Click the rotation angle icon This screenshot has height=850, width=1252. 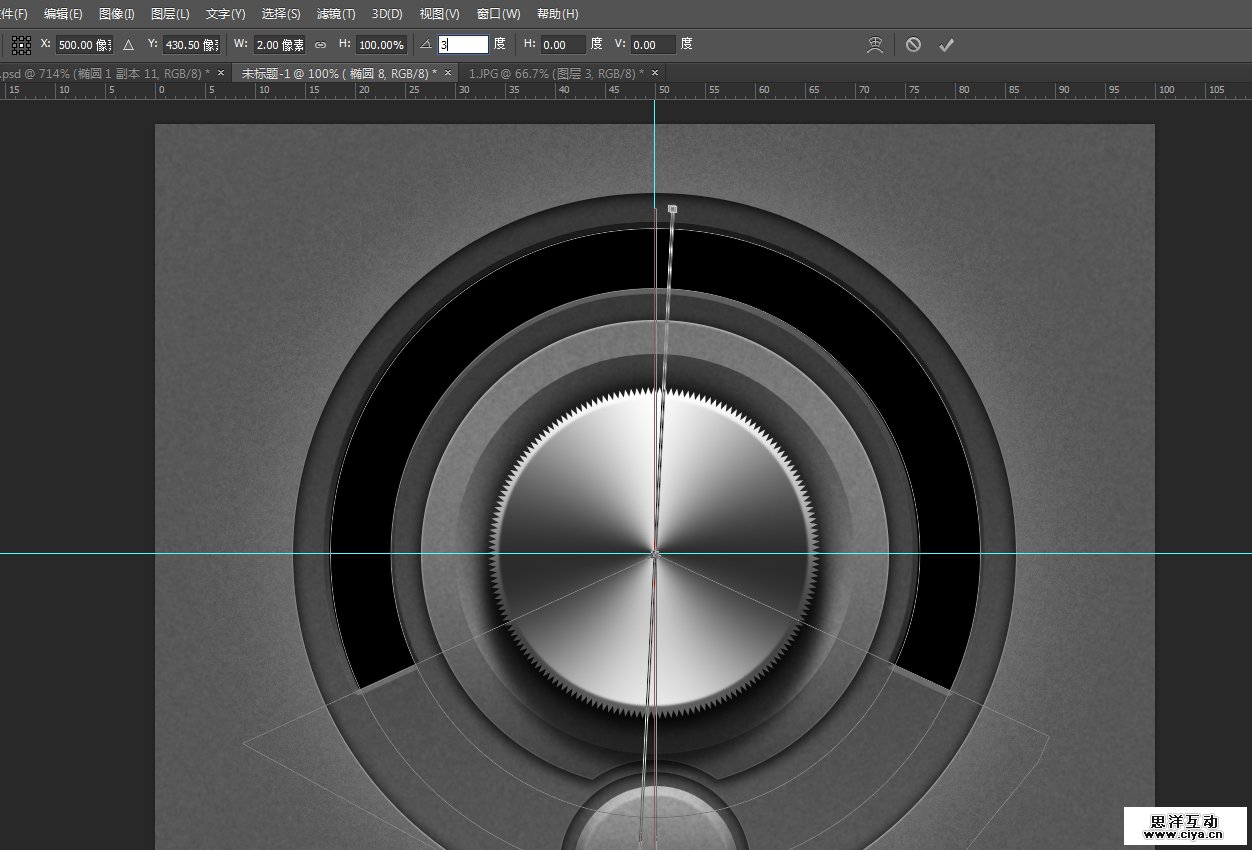pos(426,45)
